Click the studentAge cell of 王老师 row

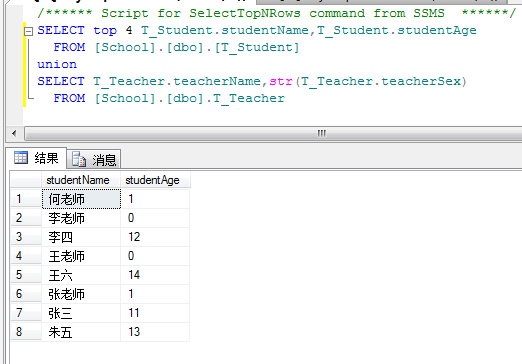point(155,256)
